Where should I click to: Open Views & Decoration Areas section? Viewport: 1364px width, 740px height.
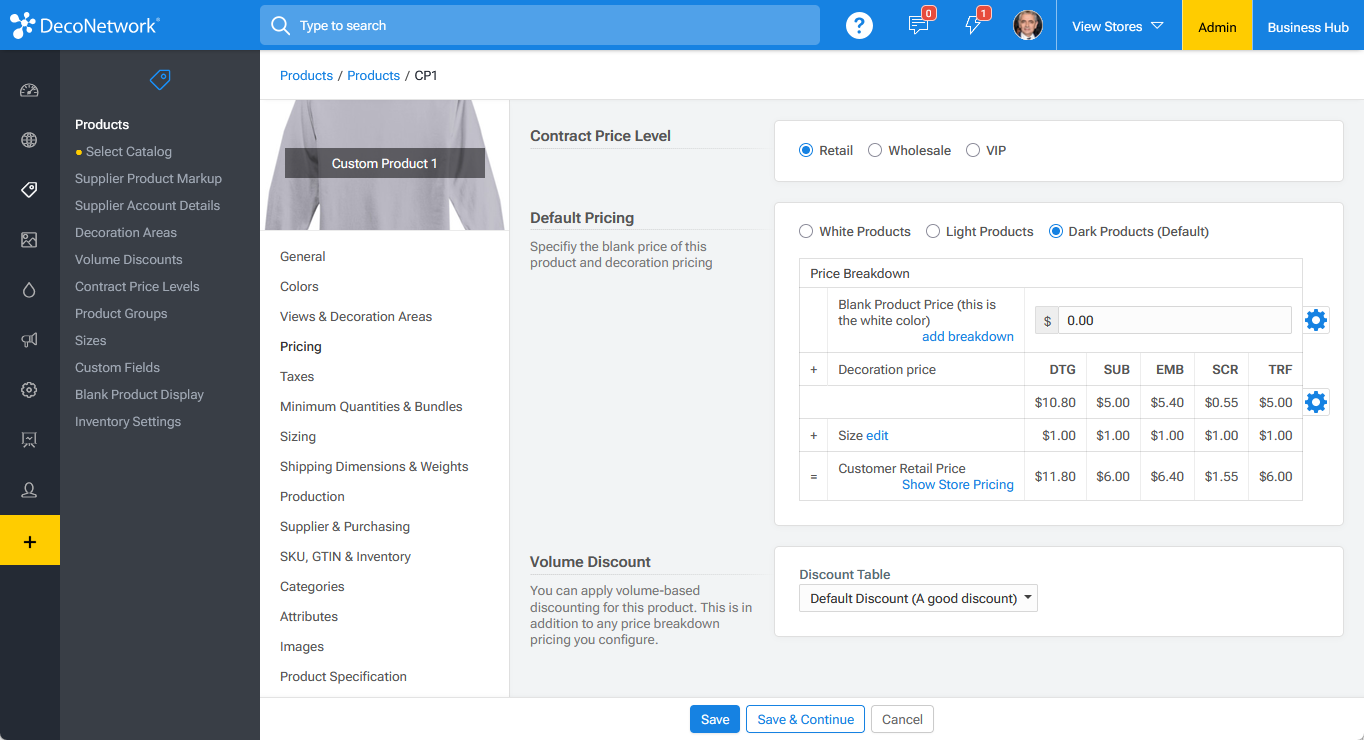[x=356, y=316]
